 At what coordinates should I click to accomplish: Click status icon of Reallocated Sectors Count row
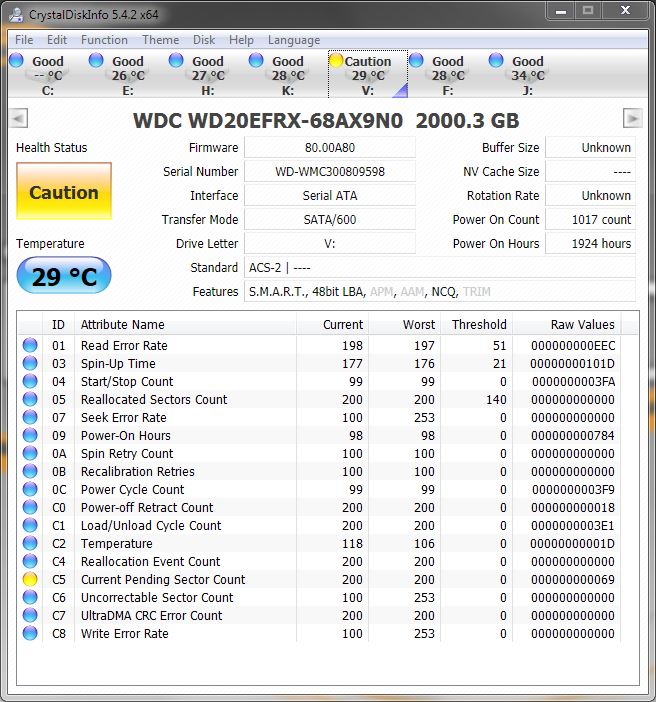(x=30, y=399)
